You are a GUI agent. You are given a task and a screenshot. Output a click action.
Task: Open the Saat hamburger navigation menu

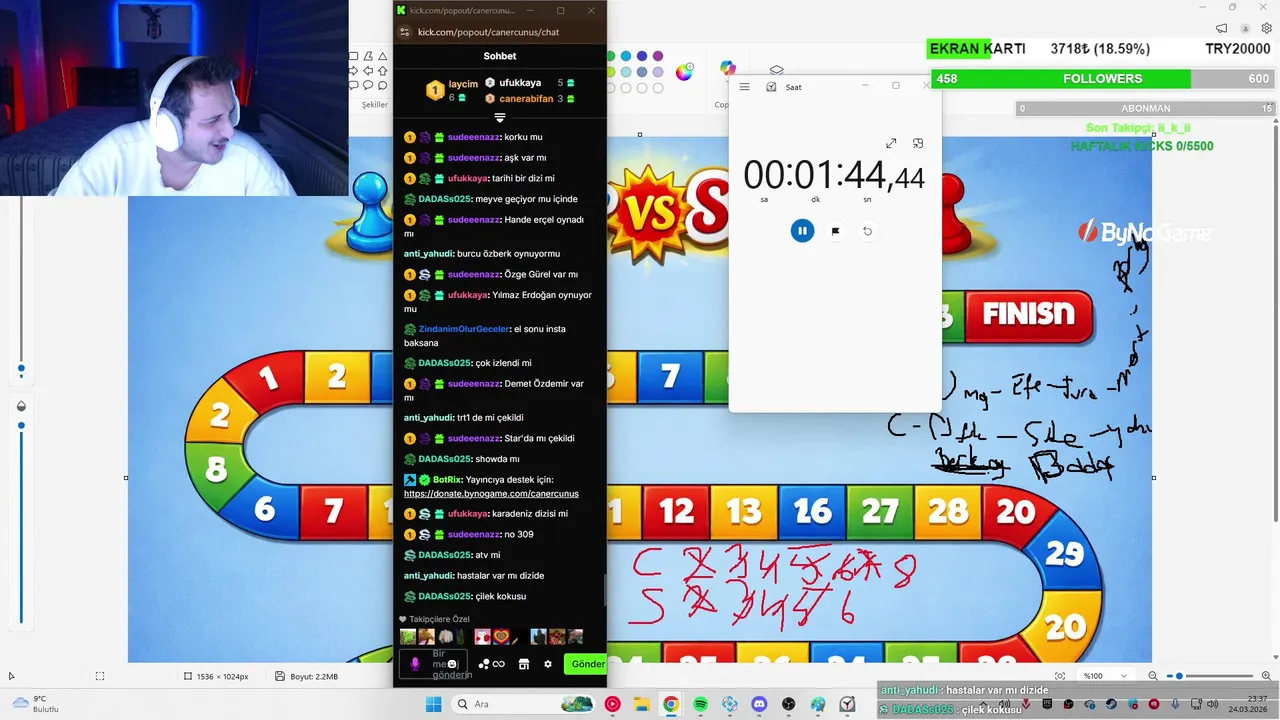[x=744, y=87]
